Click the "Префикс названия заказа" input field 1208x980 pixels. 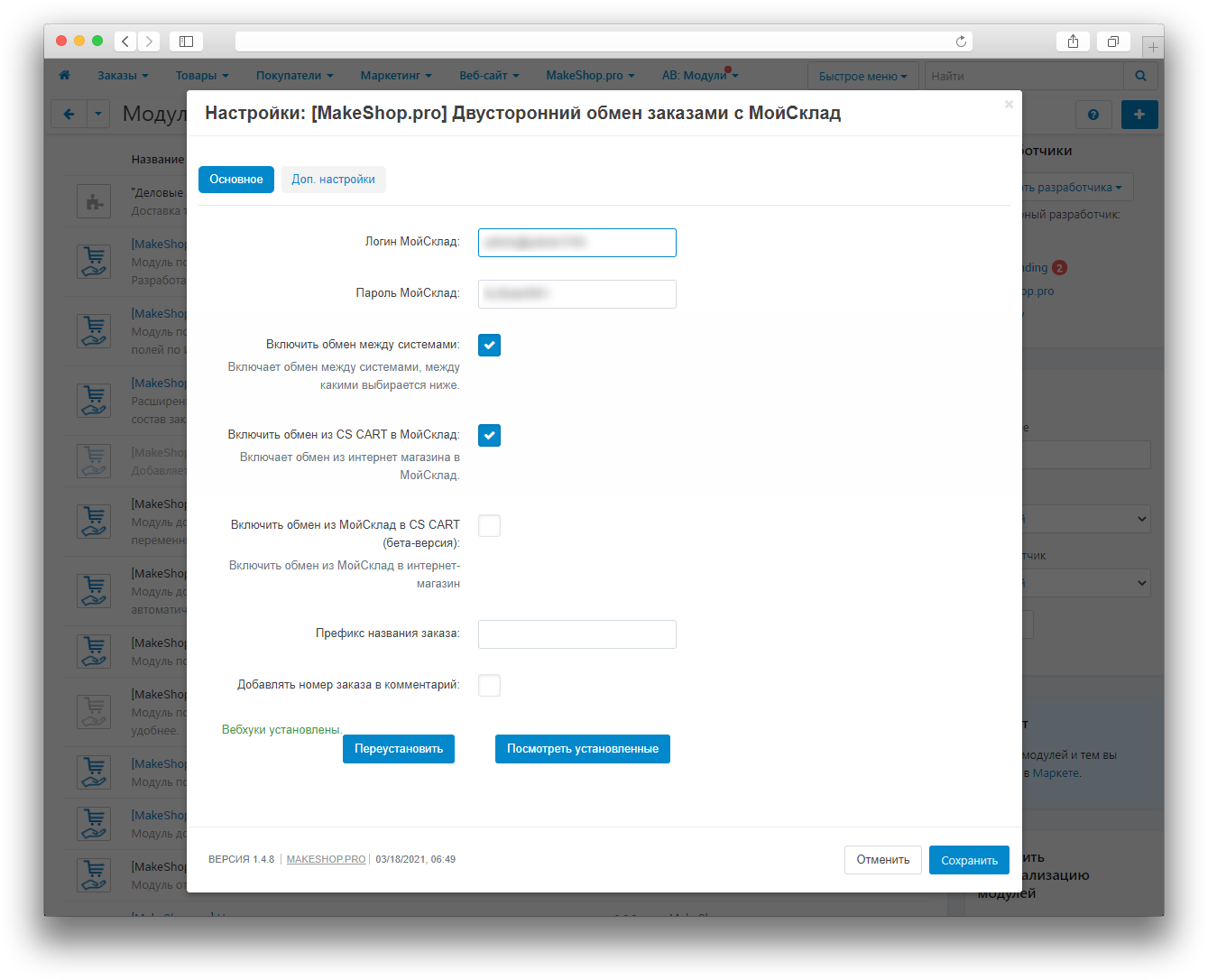pos(576,634)
